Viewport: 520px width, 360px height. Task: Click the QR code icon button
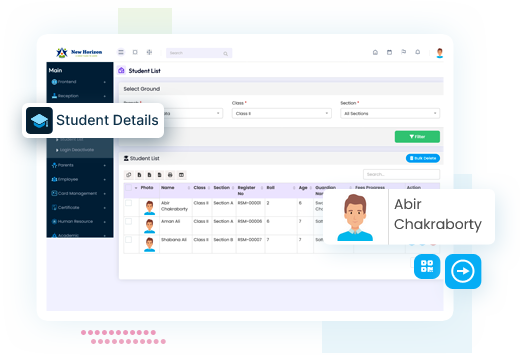click(427, 266)
